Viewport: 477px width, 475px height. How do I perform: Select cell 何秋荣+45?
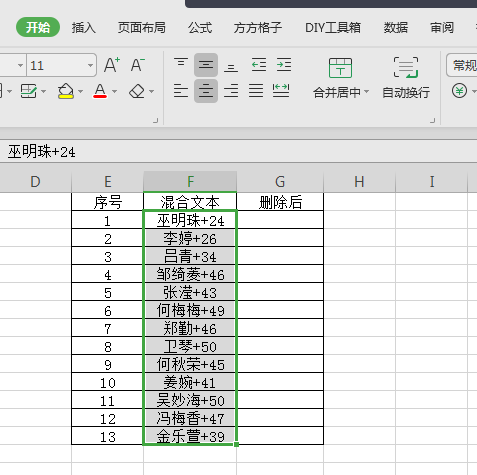click(190, 364)
